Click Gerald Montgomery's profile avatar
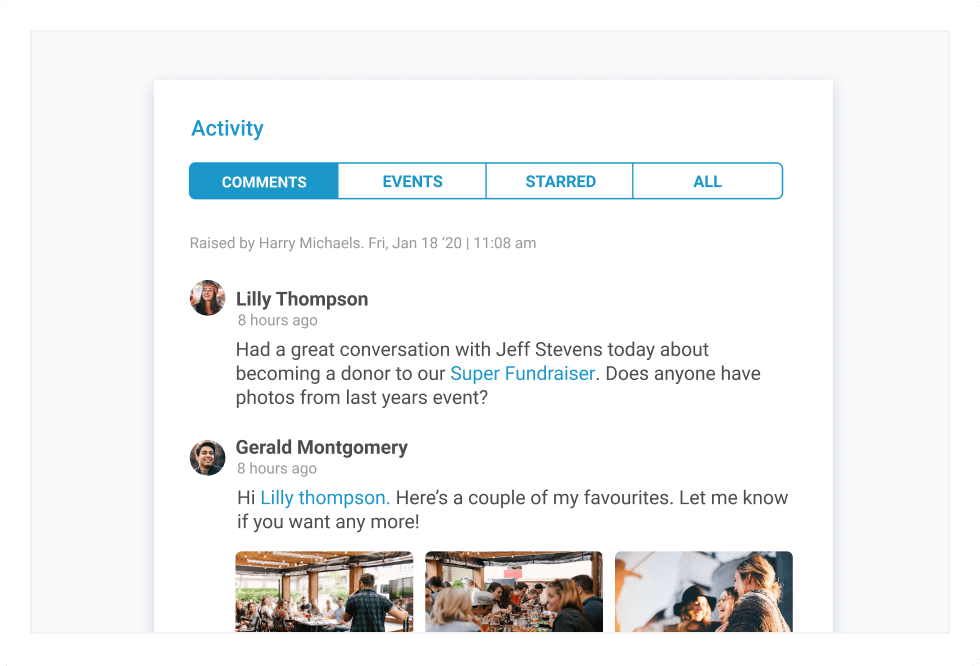This screenshot has width=980, height=666. (x=208, y=458)
